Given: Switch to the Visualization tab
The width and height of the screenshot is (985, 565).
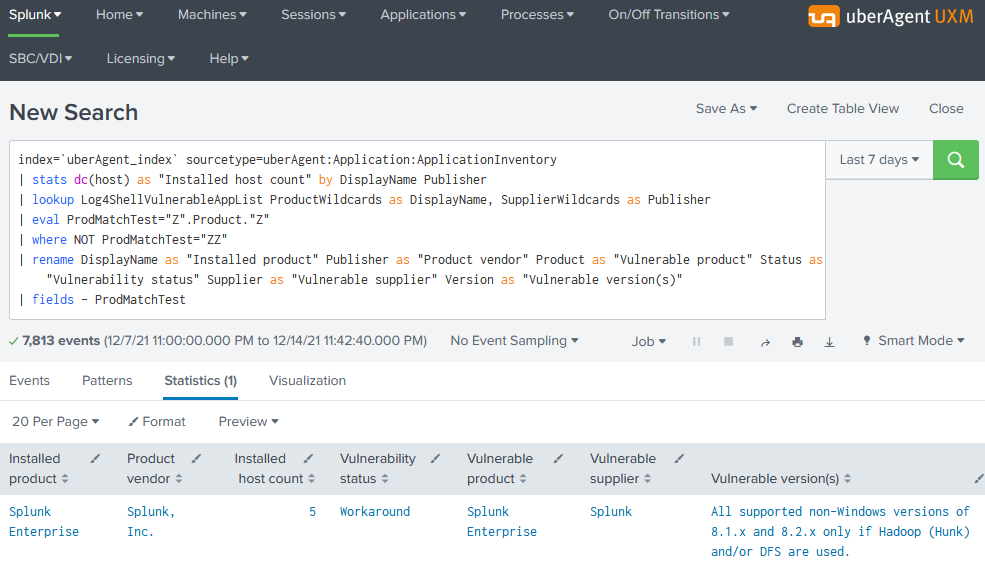Looking at the screenshot, I should [307, 381].
